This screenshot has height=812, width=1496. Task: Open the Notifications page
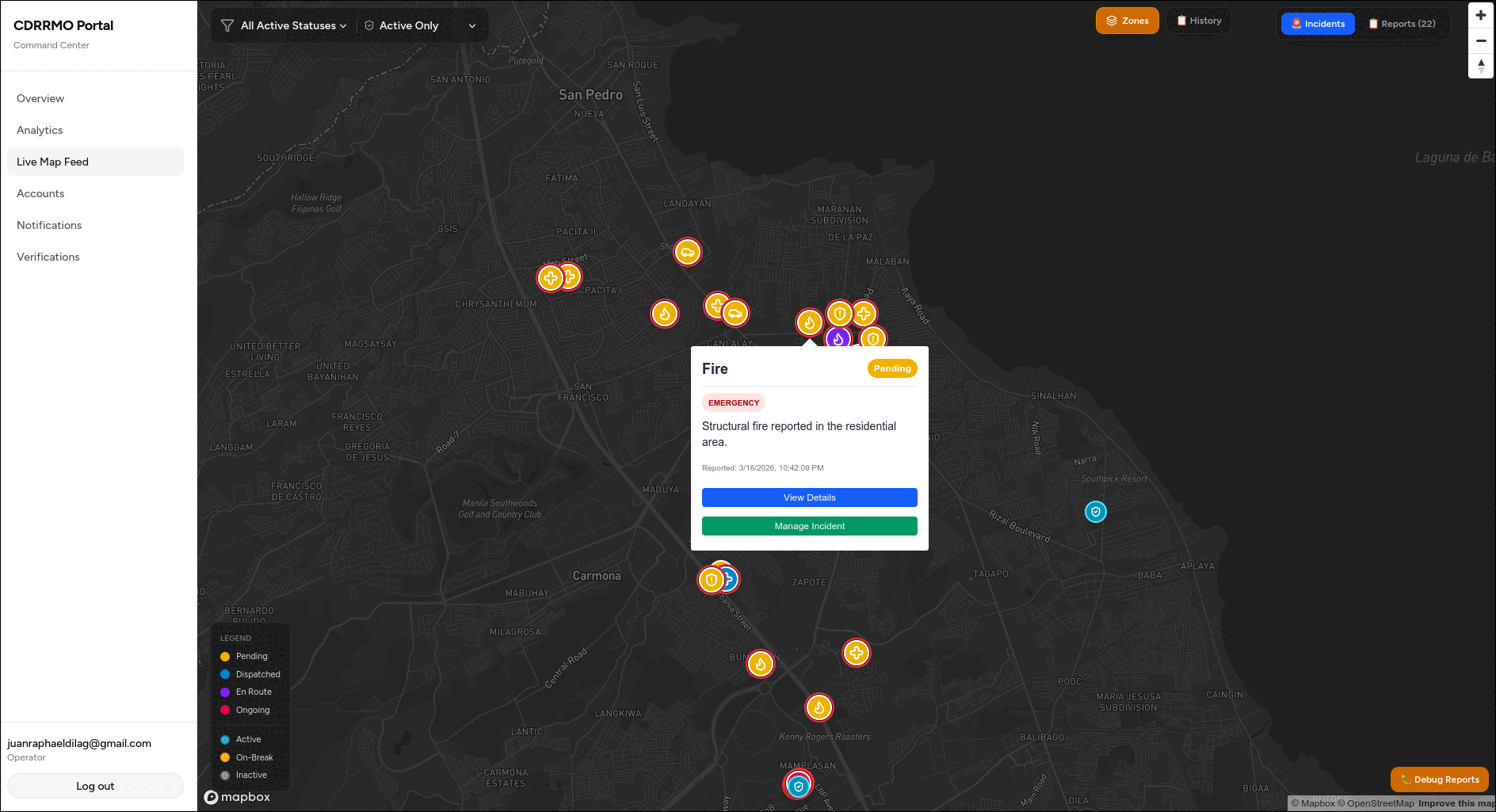click(x=95, y=225)
